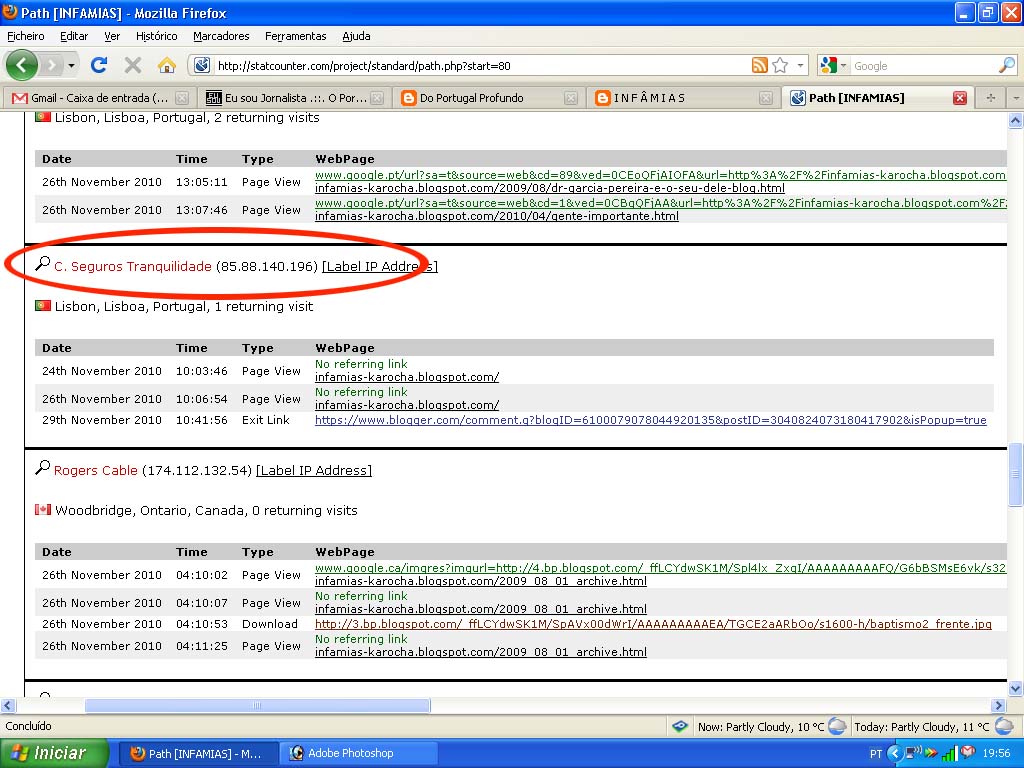Click the vertical scrollbar up arrow

[1016, 120]
